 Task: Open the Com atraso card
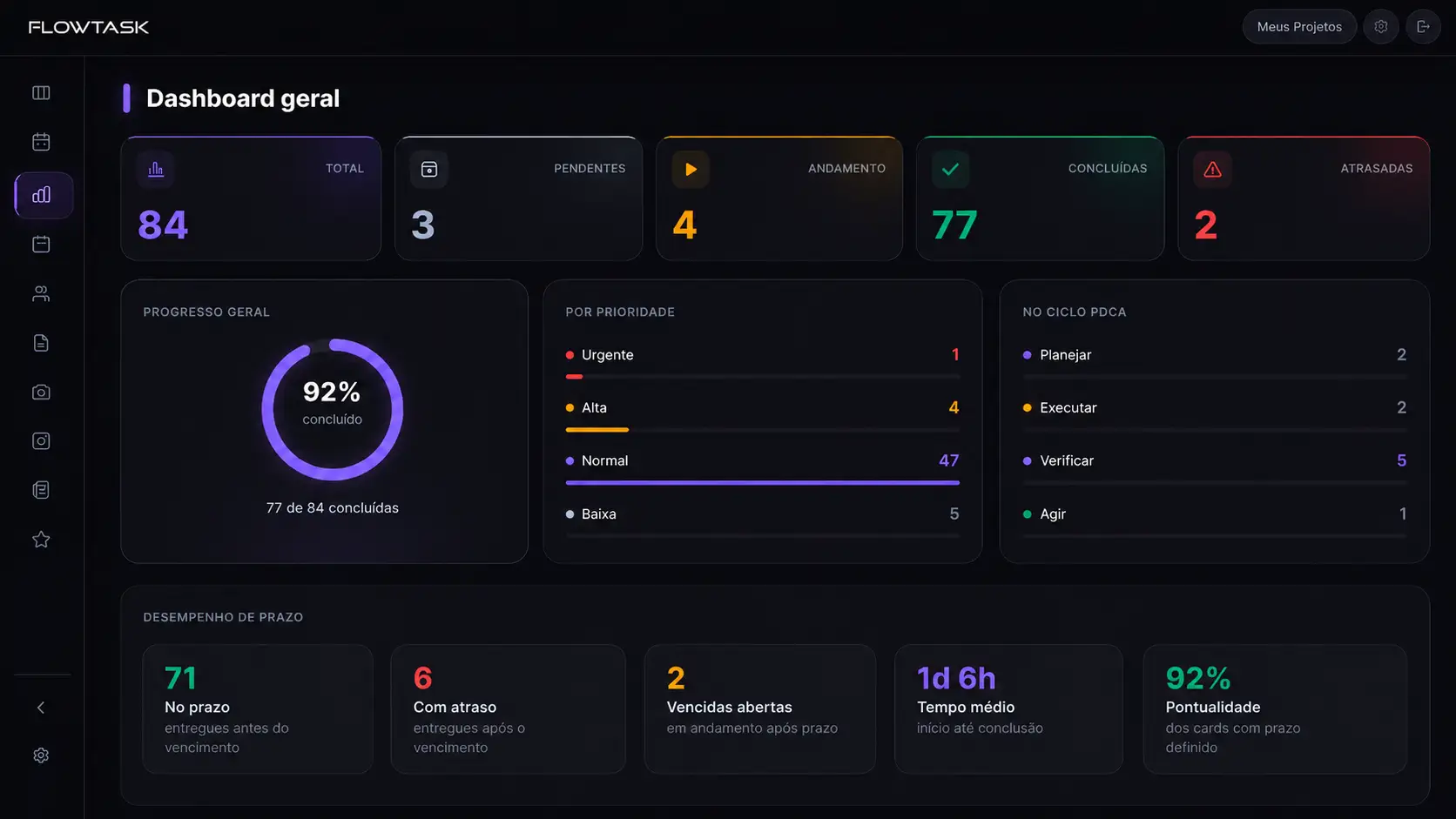tap(508, 708)
